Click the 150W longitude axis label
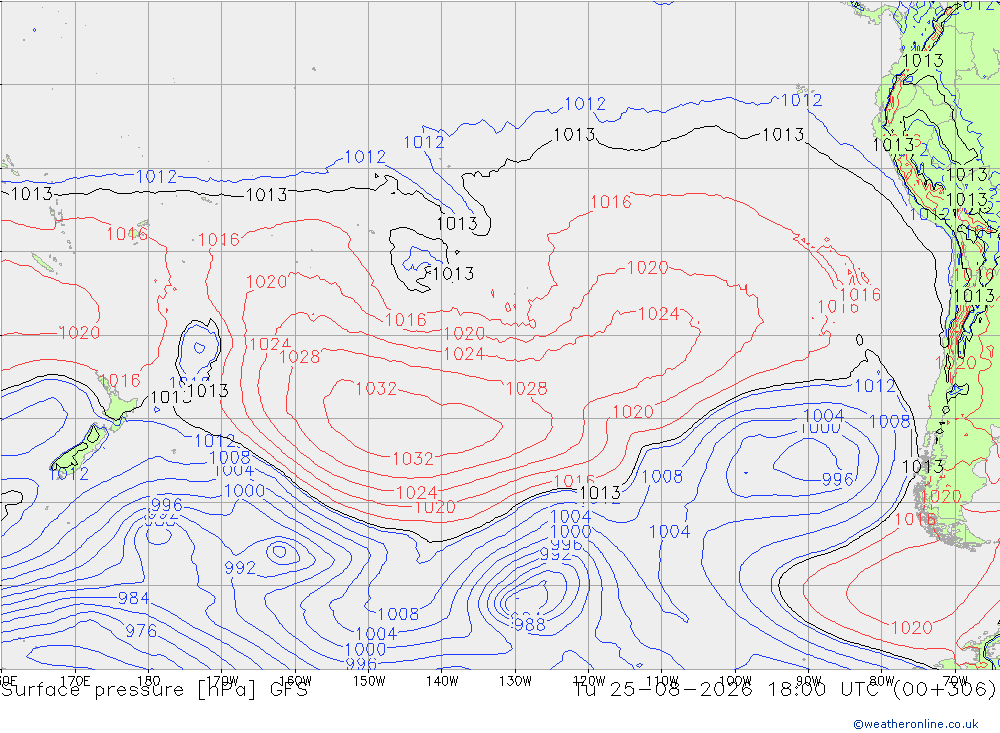 369,681
